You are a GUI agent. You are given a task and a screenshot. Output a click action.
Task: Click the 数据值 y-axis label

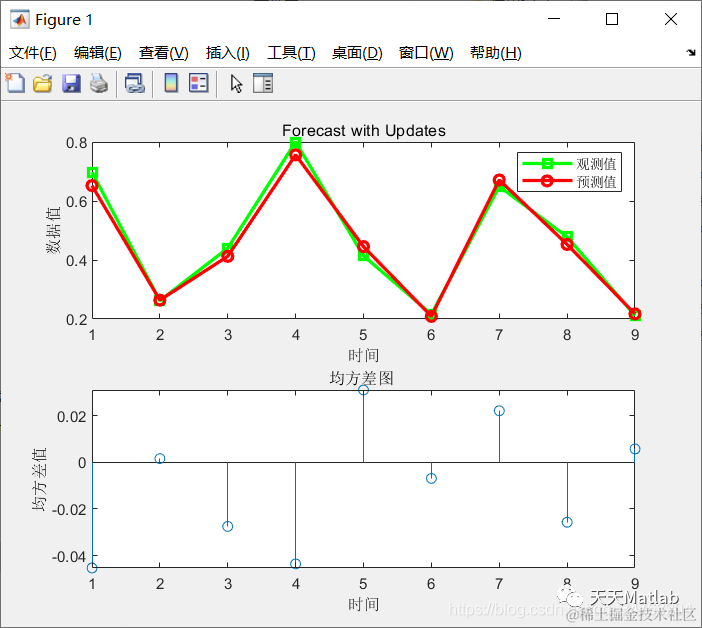pos(54,231)
